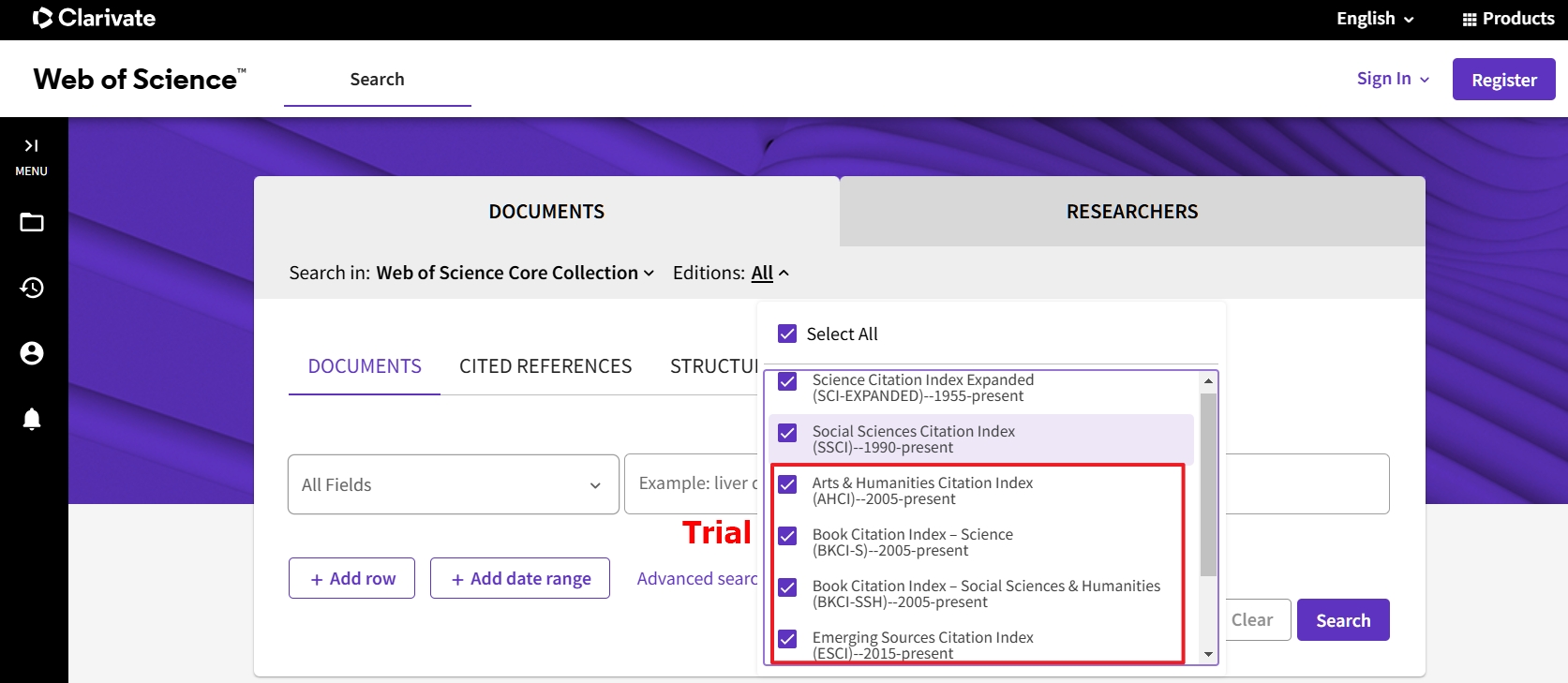This screenshot has height=683, width=1568.
Task: Open the Advanced search link
Action: pos(697,579)
